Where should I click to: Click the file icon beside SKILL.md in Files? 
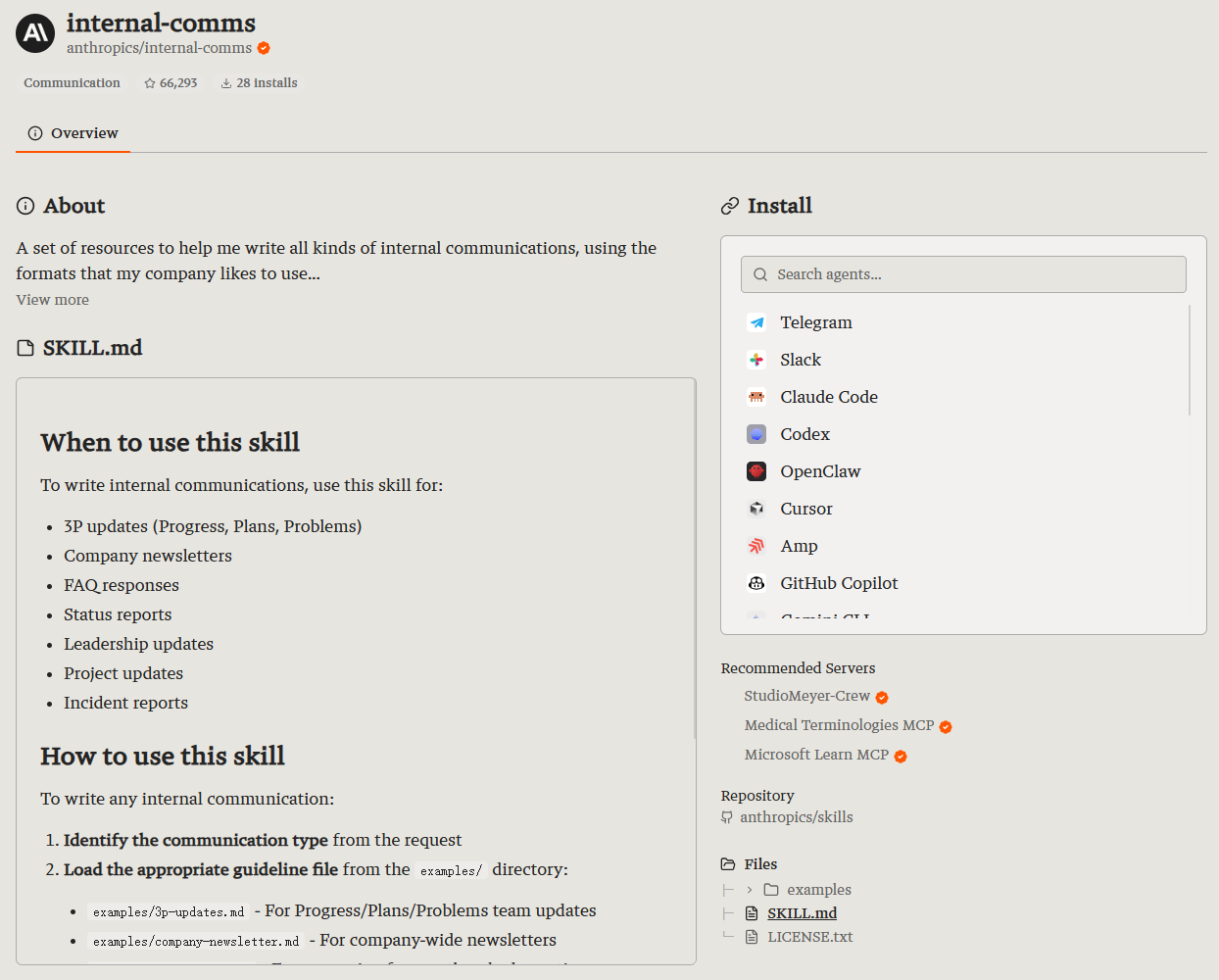pos(752,913)
